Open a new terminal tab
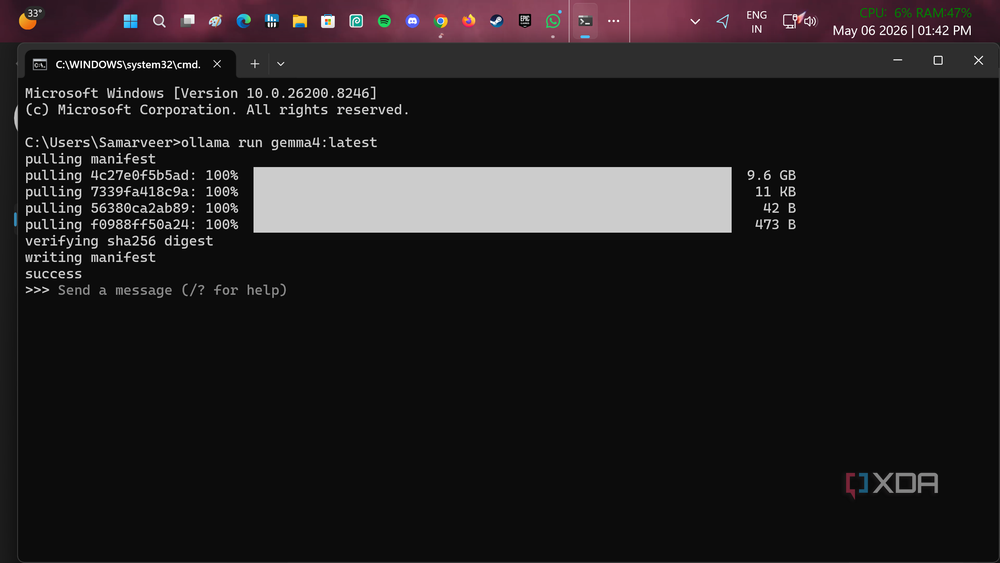Image resolution: width=1000 pixels, height=563 pixels. (254, 64)
